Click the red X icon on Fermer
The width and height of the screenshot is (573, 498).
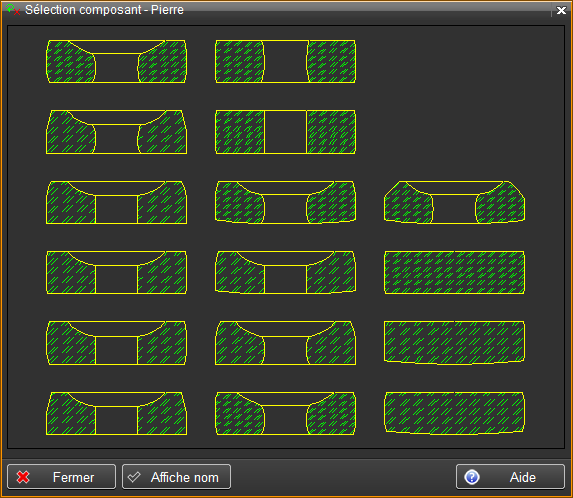click(23, 477)
